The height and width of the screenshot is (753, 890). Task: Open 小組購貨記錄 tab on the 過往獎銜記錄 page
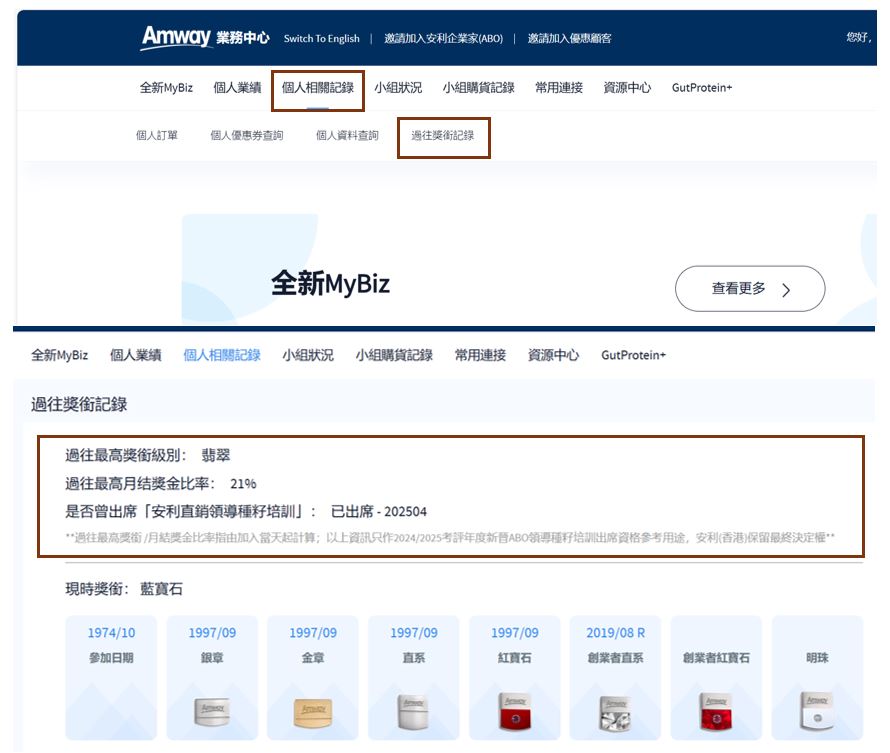point(394,355)
